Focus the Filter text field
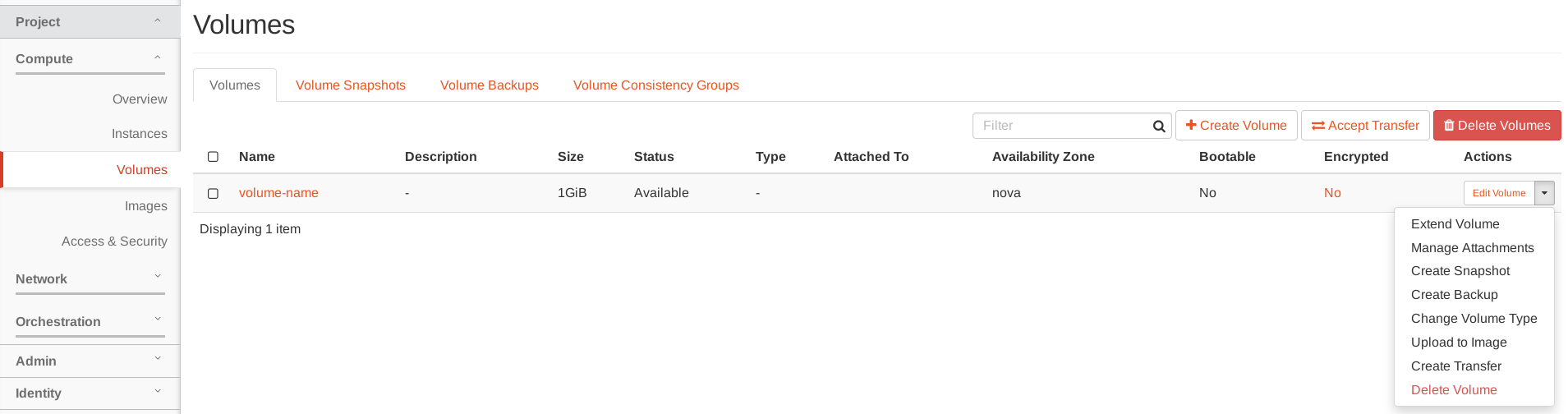 coord(1064,126)
